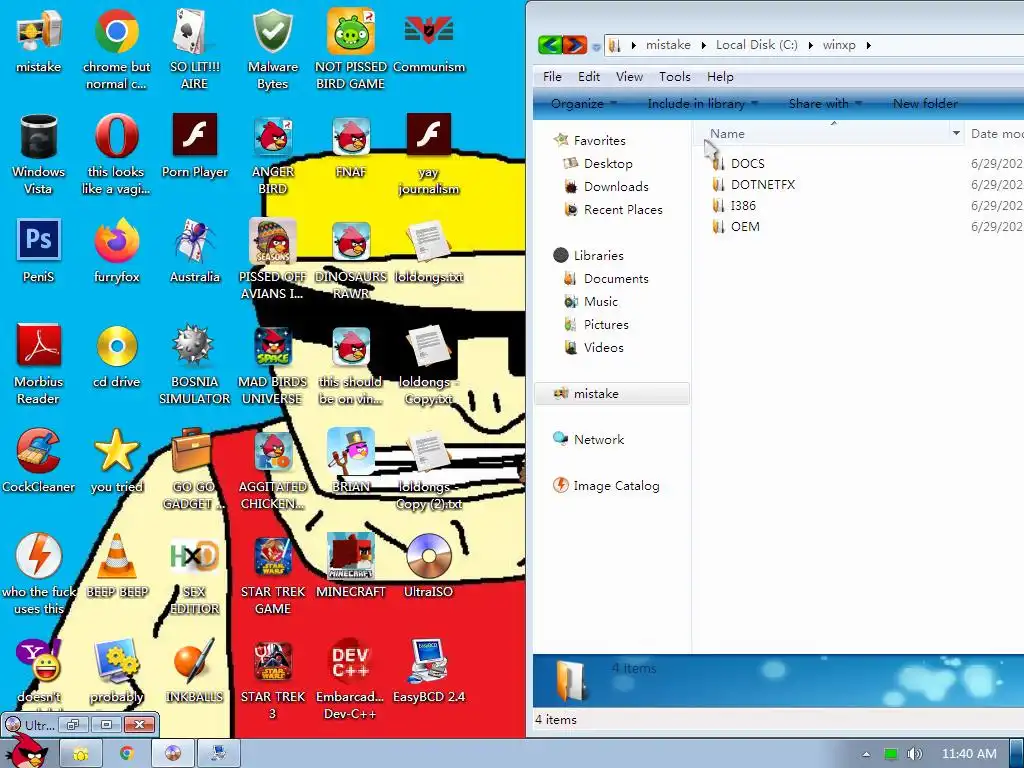1024x768 pixels.
Task: Open the Edit menu
Action: pyautogui.click(x=588, y=76)
